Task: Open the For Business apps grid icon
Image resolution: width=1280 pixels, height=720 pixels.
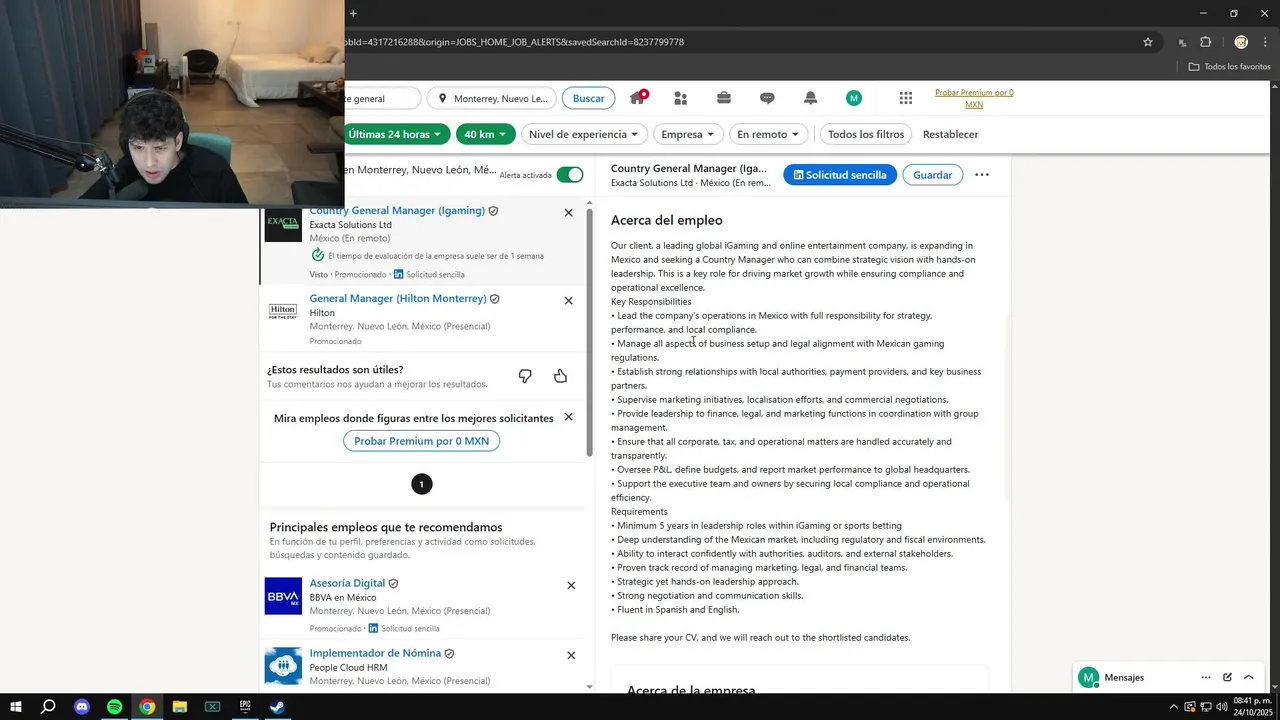Action: [x=906, y=98]
